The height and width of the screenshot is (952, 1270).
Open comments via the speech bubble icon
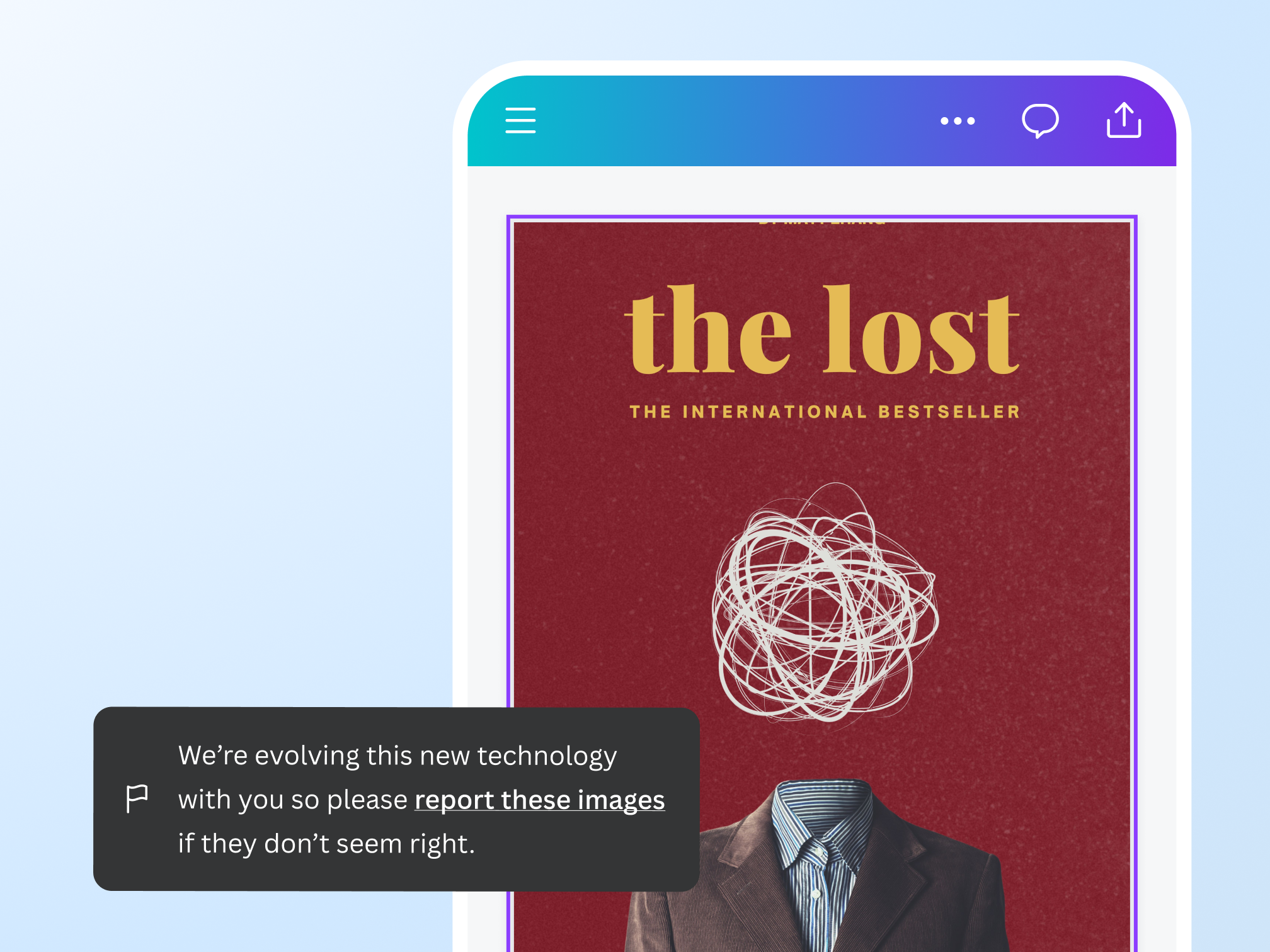click(1040, 121)
